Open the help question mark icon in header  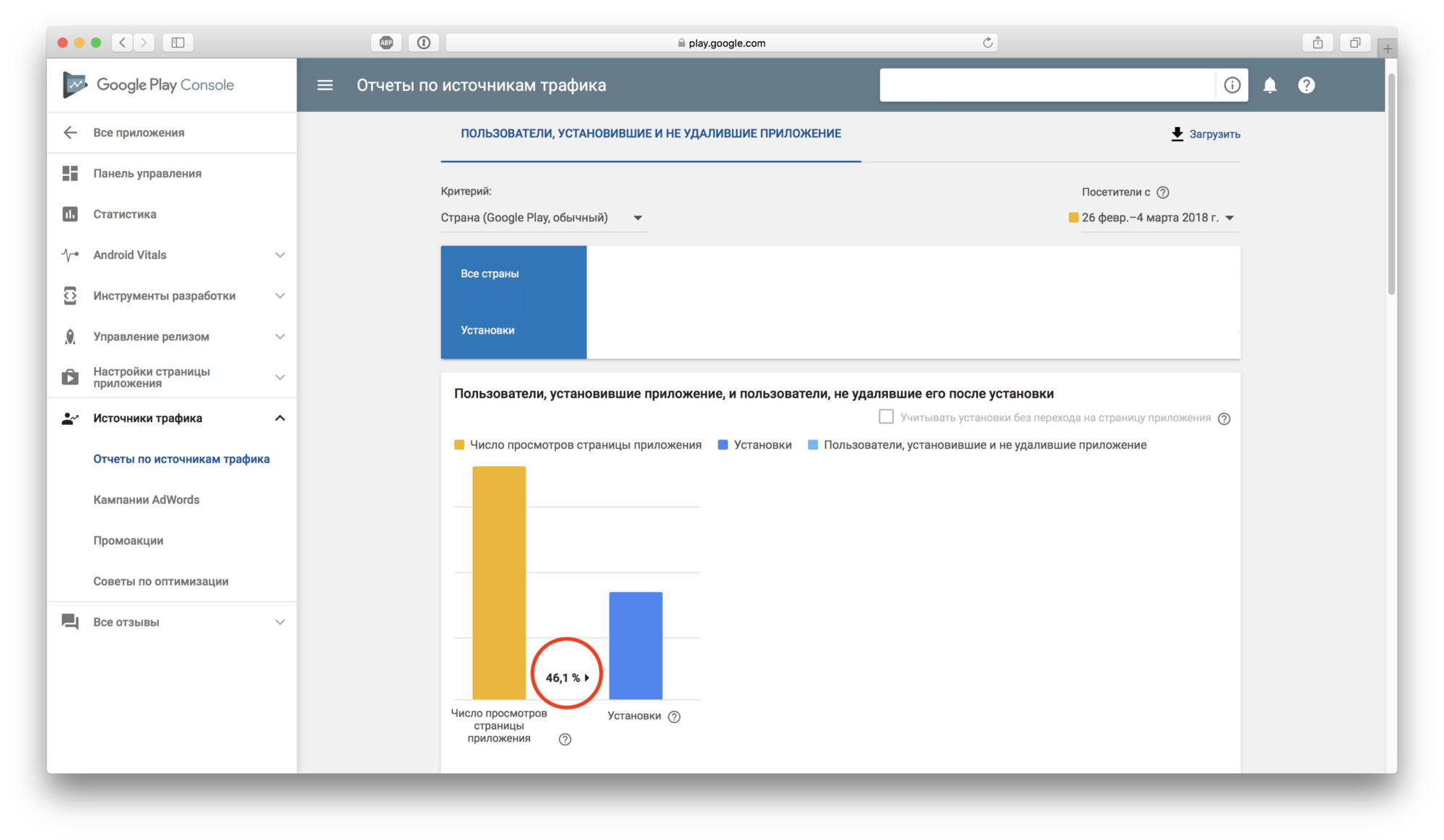click(x=1306, y=85)
